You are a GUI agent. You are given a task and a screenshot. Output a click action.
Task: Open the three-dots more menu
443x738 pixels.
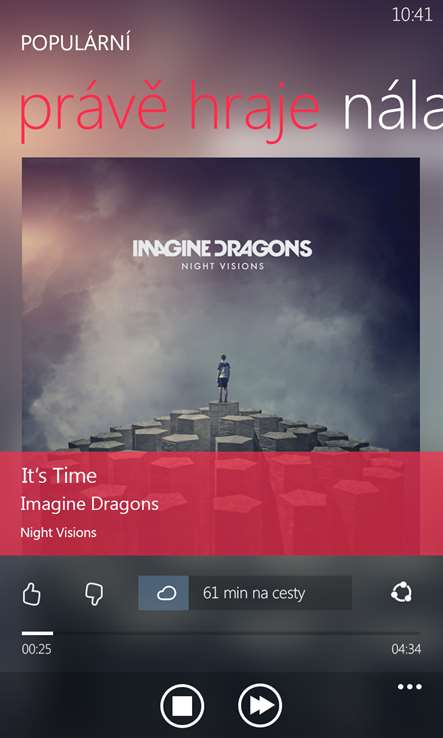click(x=410, y=687)
